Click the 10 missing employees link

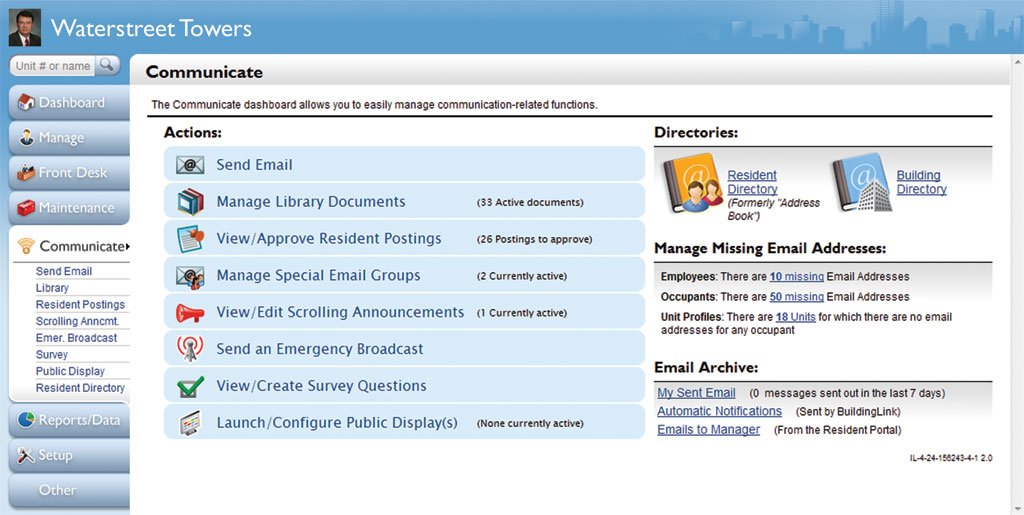coord(796,277)
